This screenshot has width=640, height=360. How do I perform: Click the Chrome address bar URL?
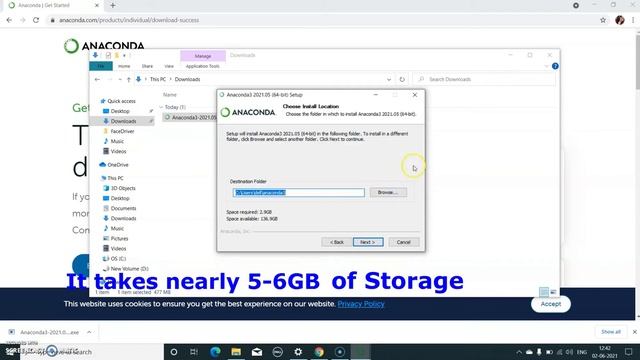[x=129, y=20]
